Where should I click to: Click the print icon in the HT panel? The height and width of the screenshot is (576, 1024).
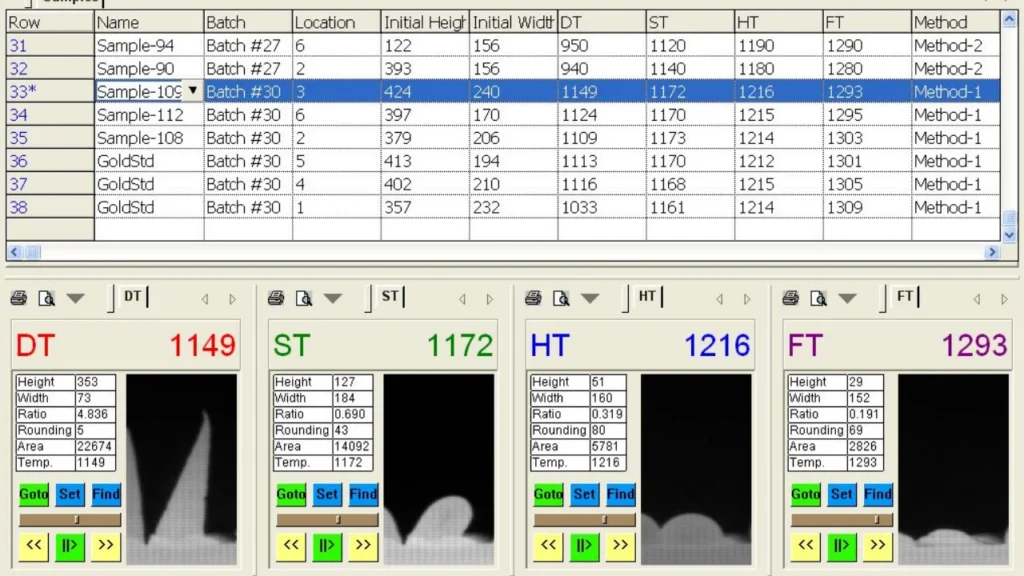pyautogui.click(x=534, y=298)
